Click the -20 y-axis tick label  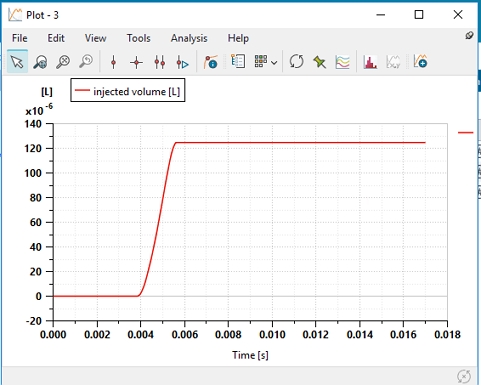pos(34,321)
